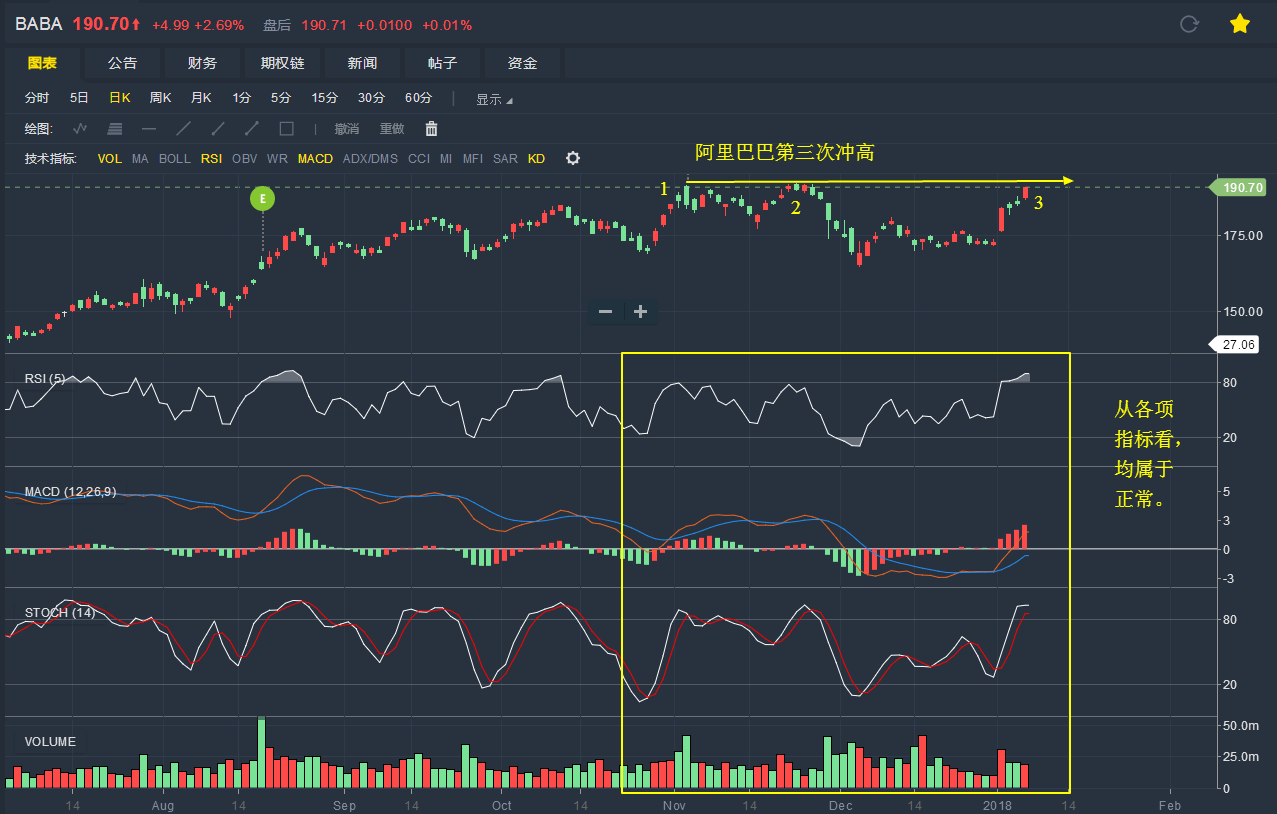Viewport: 1277px width, 814px height.
Task: Toggle the WR indicator
Action: point(277,159)
